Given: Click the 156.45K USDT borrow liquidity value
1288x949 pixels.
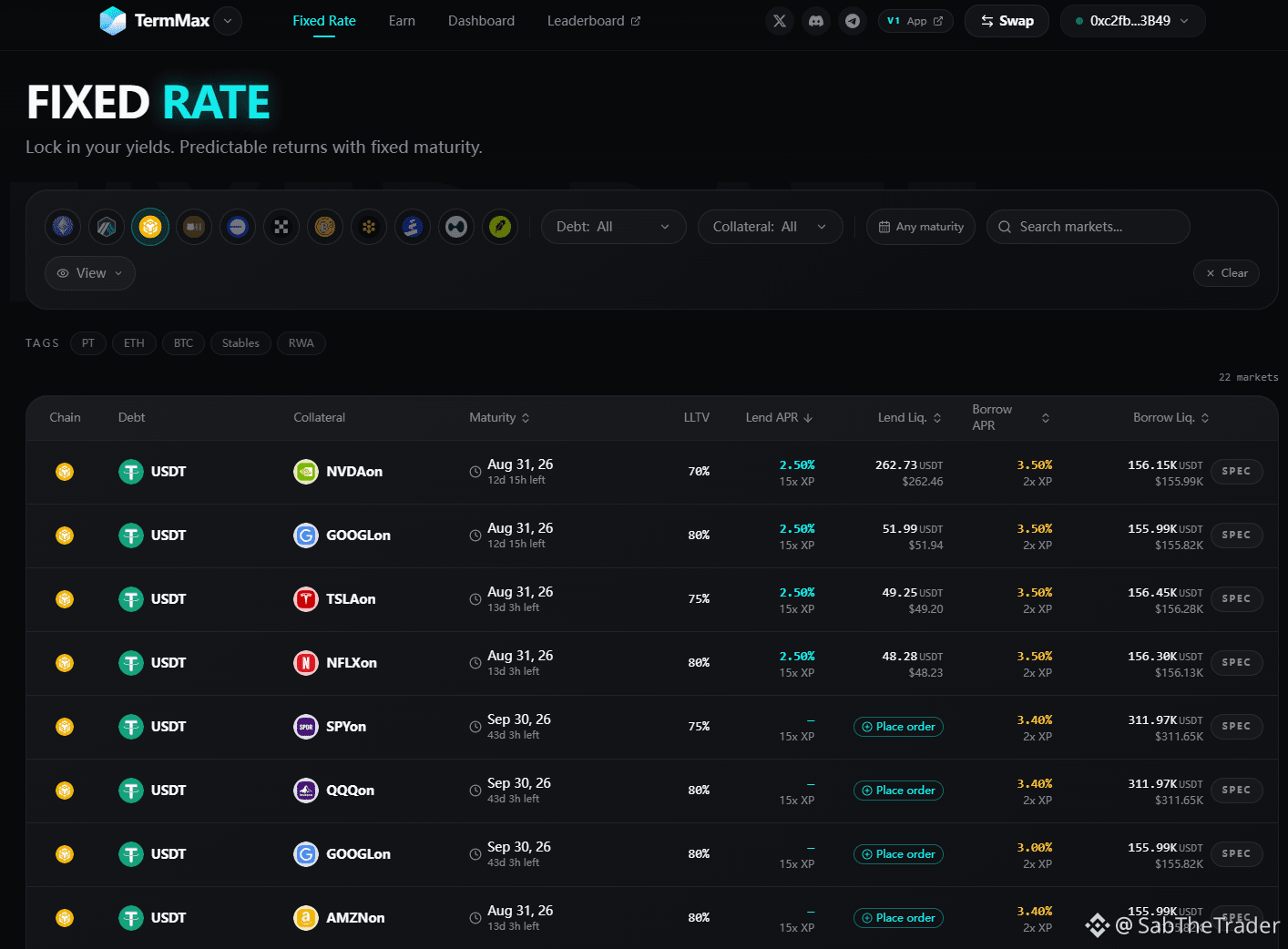Looking at the screenshot, I should (x=1165, y=593).
